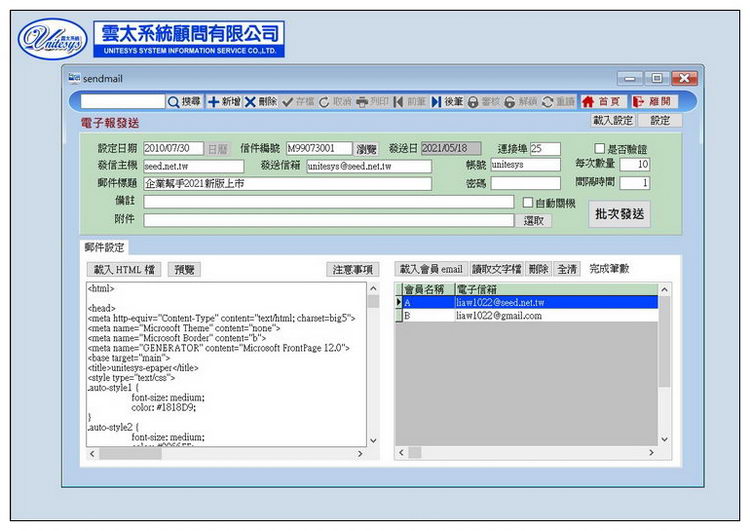Pick an attachment with the 選取 button

click(x=536, y=220)
